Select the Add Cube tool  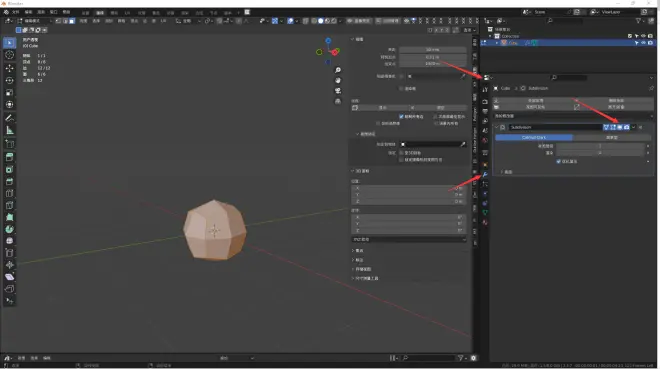click(x=10, y=144)
